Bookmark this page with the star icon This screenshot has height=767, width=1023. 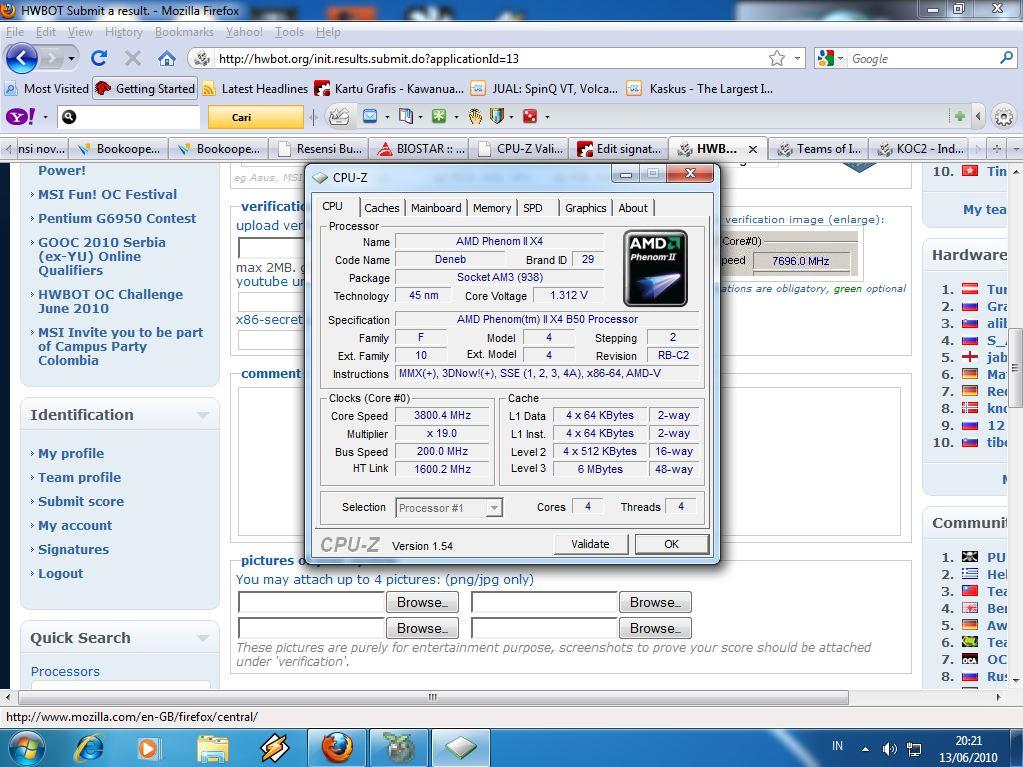[776, 59]
